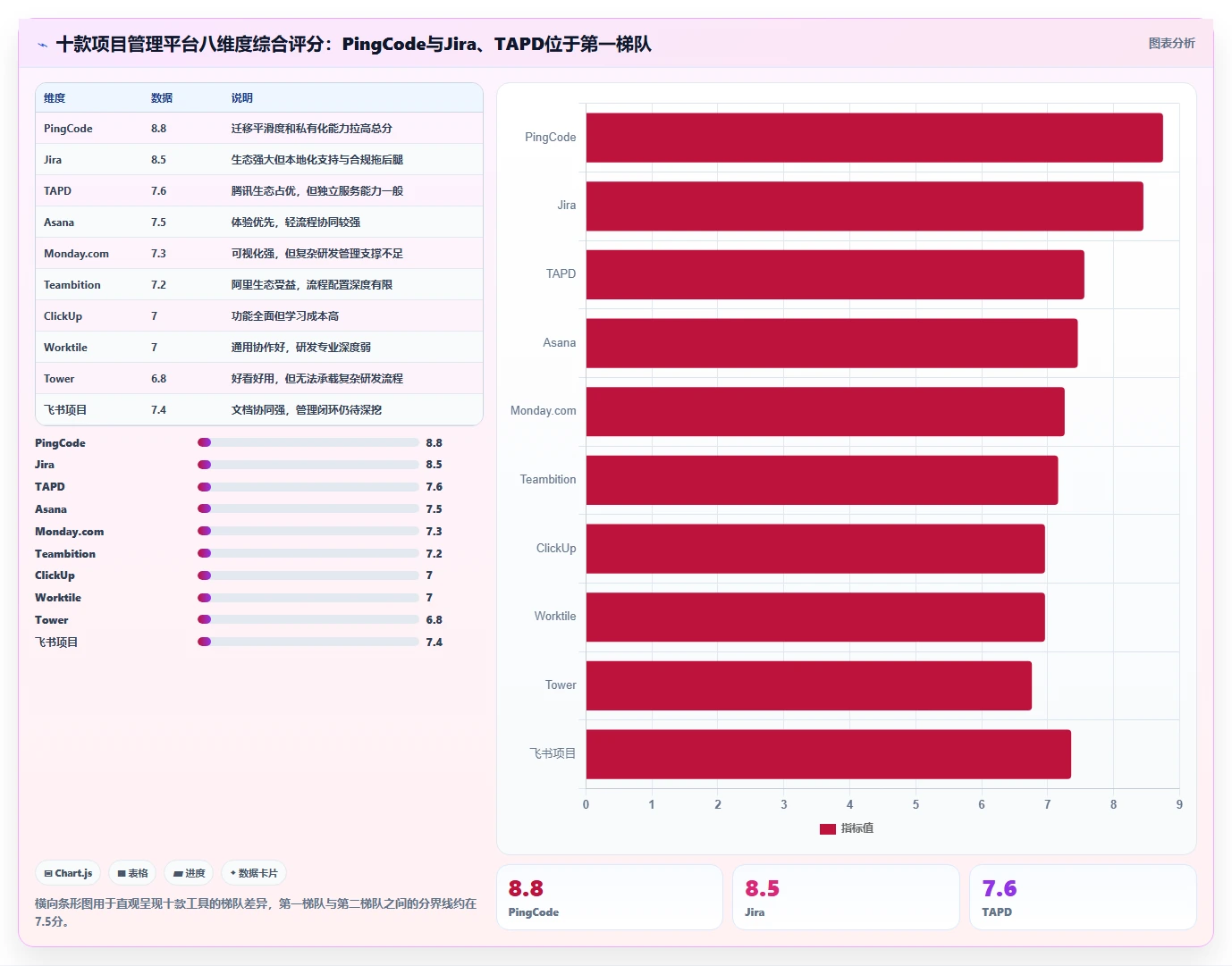Screen dimensions: 1232x966
Task: Click the Jira progress bar
Action: (x=308, y=465)
